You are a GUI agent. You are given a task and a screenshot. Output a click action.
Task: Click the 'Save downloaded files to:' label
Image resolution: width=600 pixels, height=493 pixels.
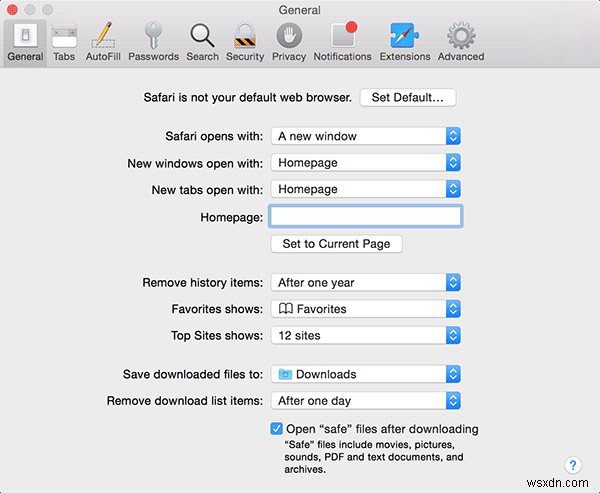pyautogui.click(x=193, y=374)
